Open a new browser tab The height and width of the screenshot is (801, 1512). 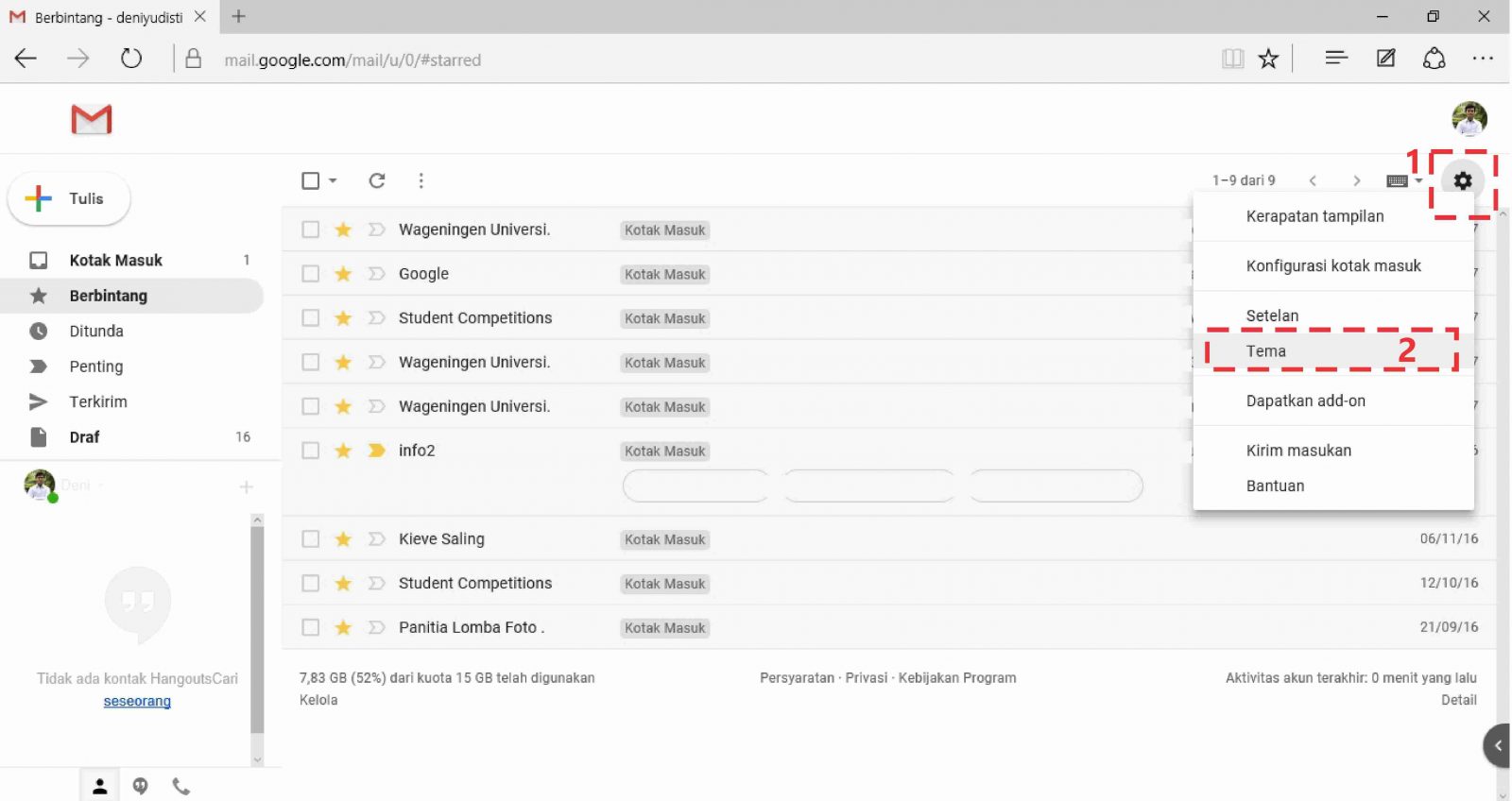[238, 16]
